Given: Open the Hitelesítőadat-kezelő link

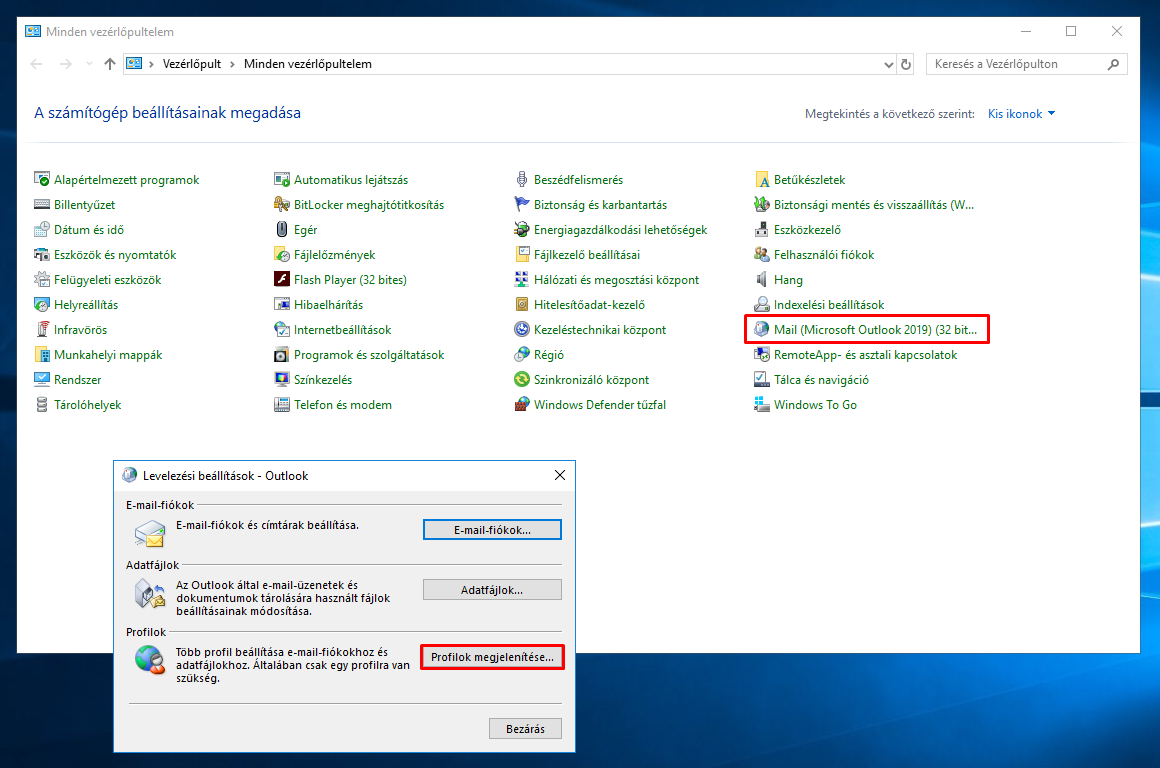Looking at the screenshot, I should point(589,304).
